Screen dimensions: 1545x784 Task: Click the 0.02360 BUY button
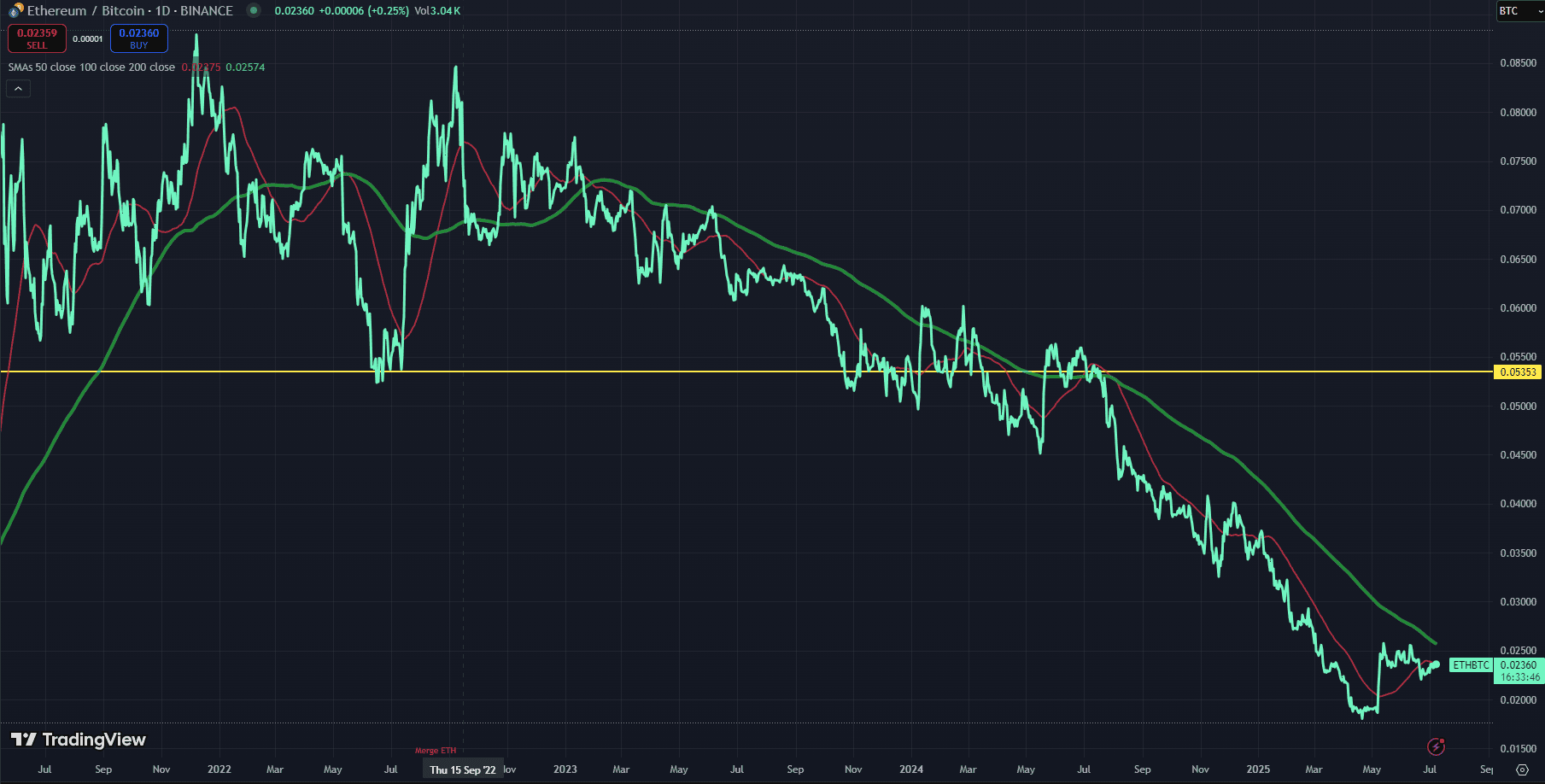[139, 38]
